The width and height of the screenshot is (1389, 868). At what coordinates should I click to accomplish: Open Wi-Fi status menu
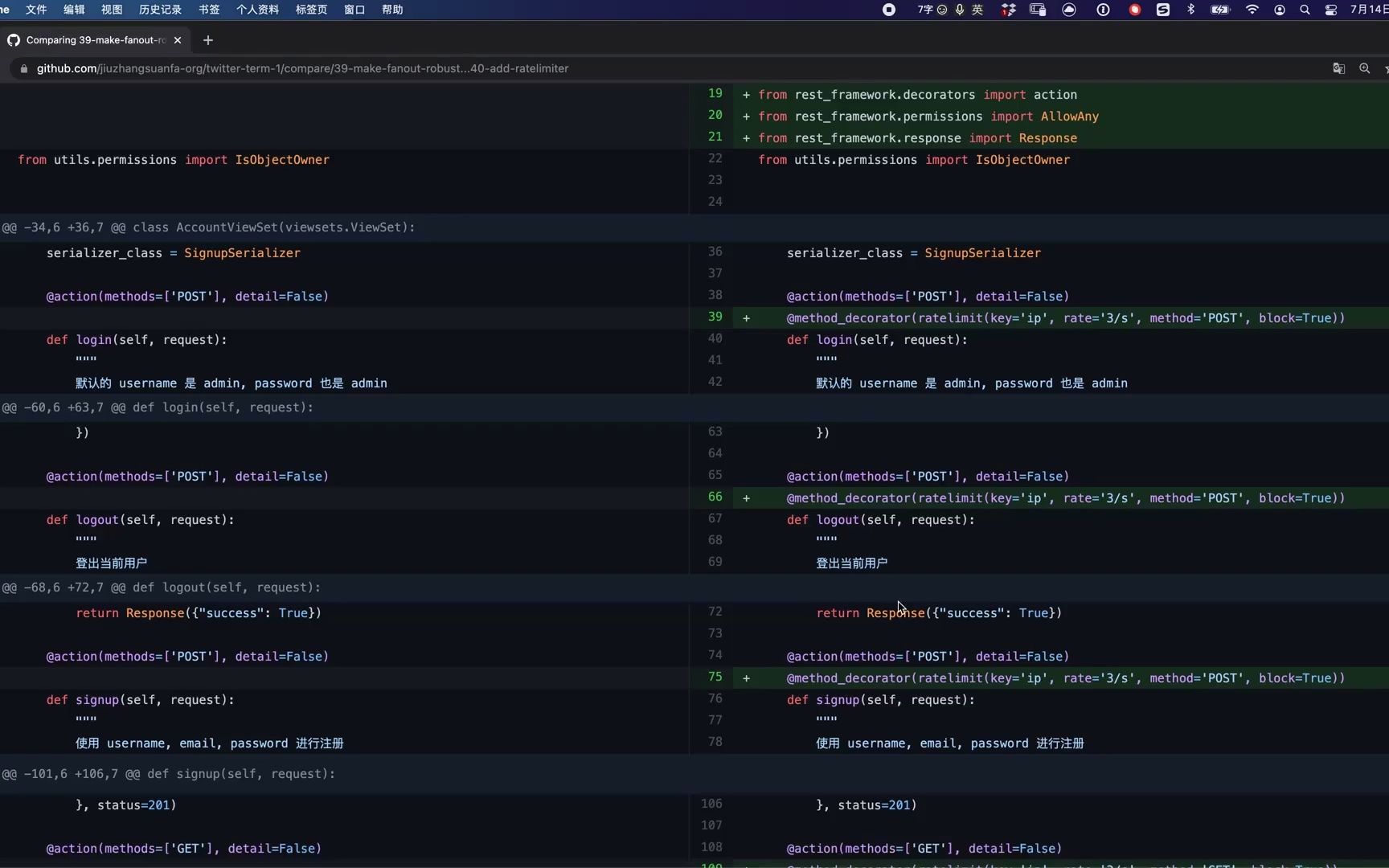pyautogui.click(x=1252, y=10)
